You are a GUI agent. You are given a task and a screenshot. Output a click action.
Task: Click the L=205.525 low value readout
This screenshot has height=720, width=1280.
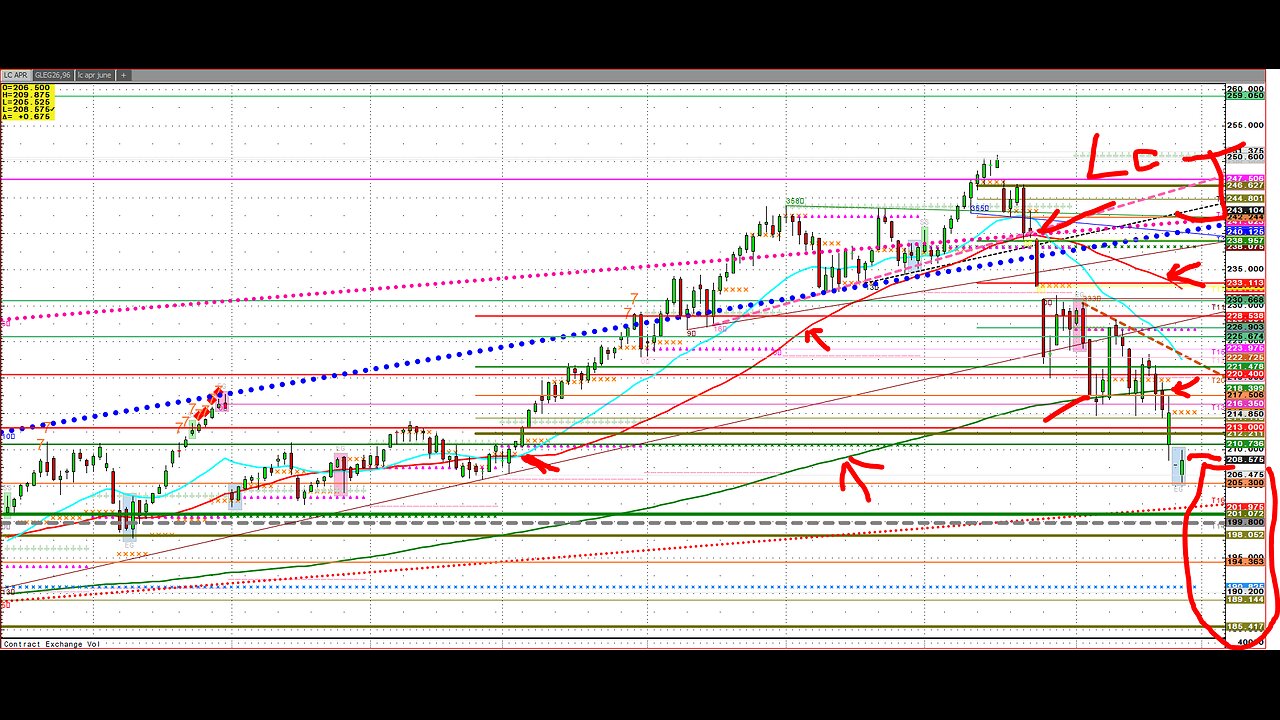click(x=26, y=102)
